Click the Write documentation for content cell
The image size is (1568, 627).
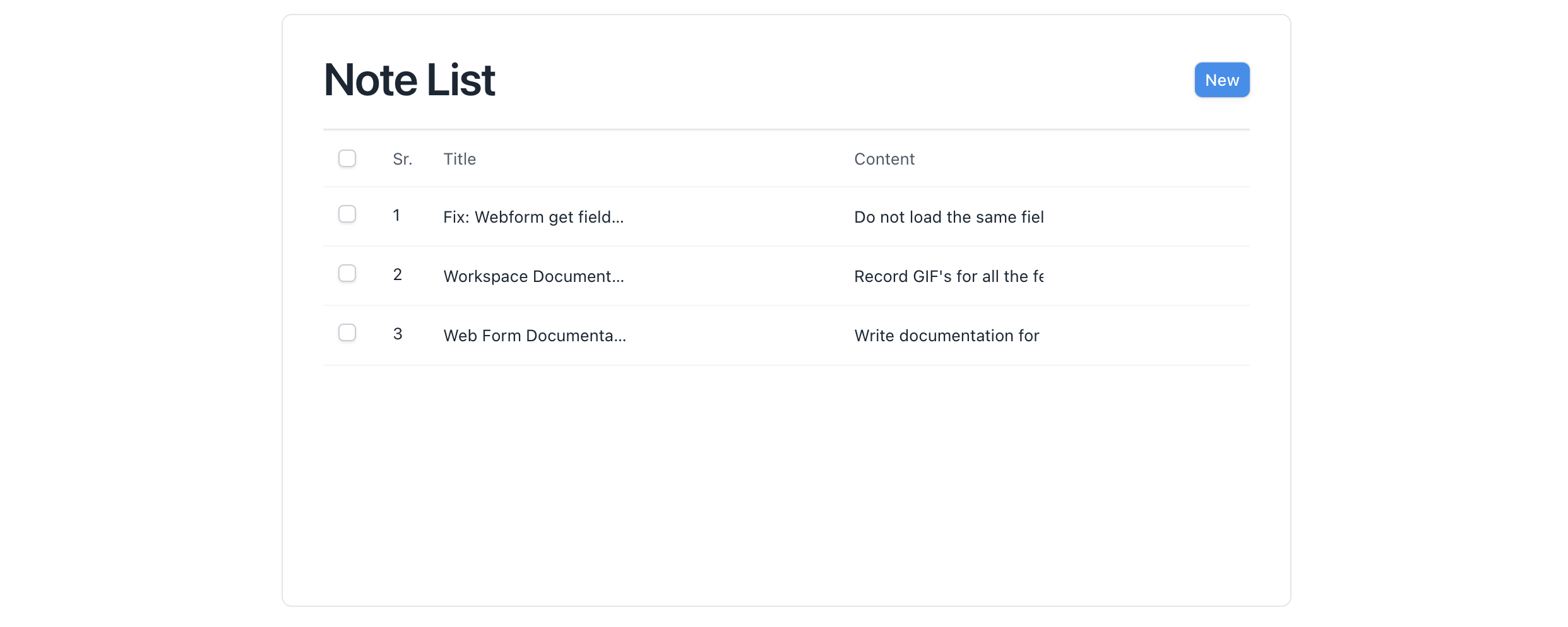947,336
